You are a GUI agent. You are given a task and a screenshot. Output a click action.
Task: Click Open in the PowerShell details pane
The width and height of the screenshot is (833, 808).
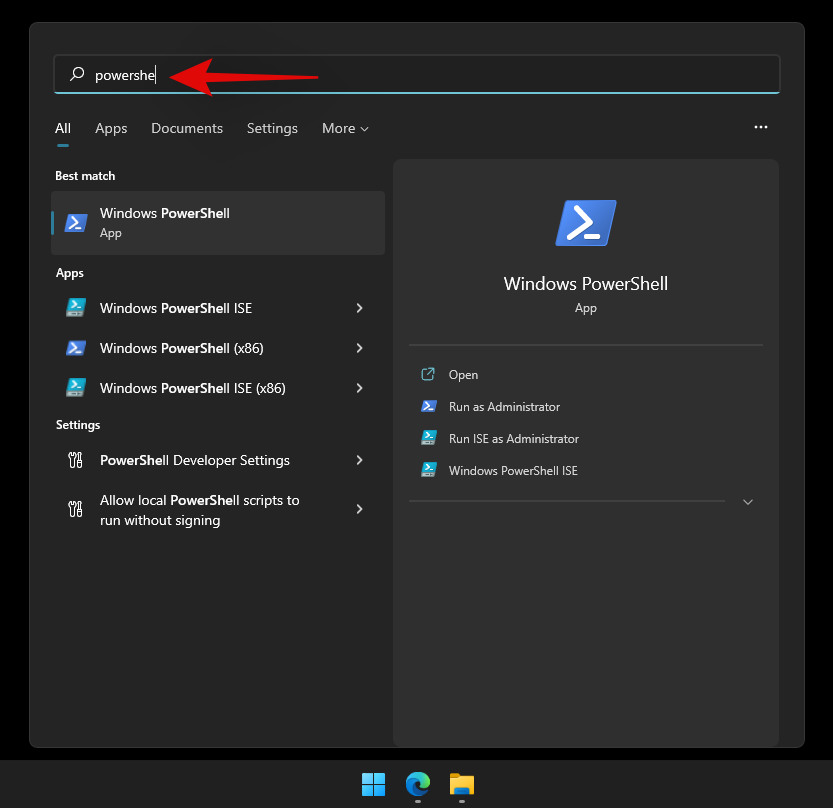click(463, 375)
